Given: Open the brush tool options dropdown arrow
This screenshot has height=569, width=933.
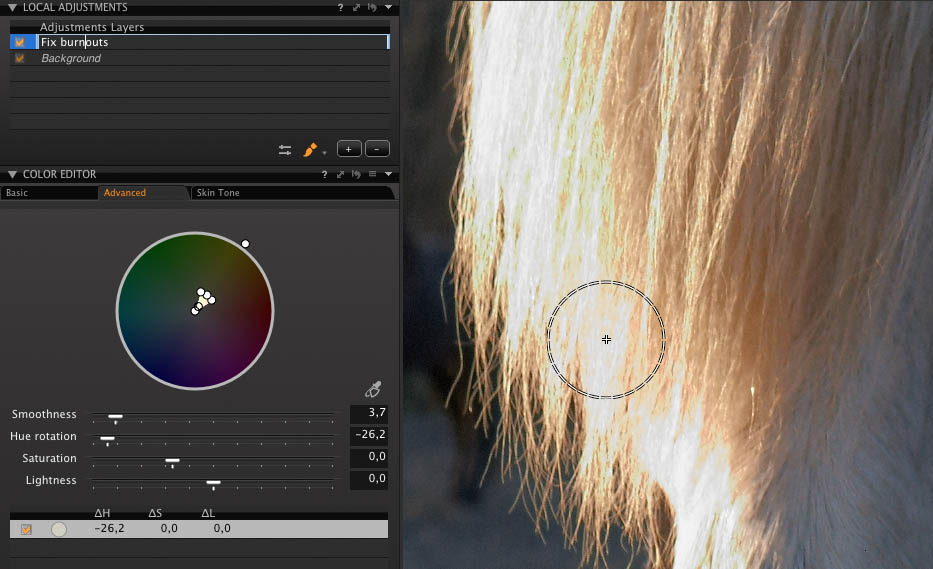Looking at the screenshot, I should [325, 153].
